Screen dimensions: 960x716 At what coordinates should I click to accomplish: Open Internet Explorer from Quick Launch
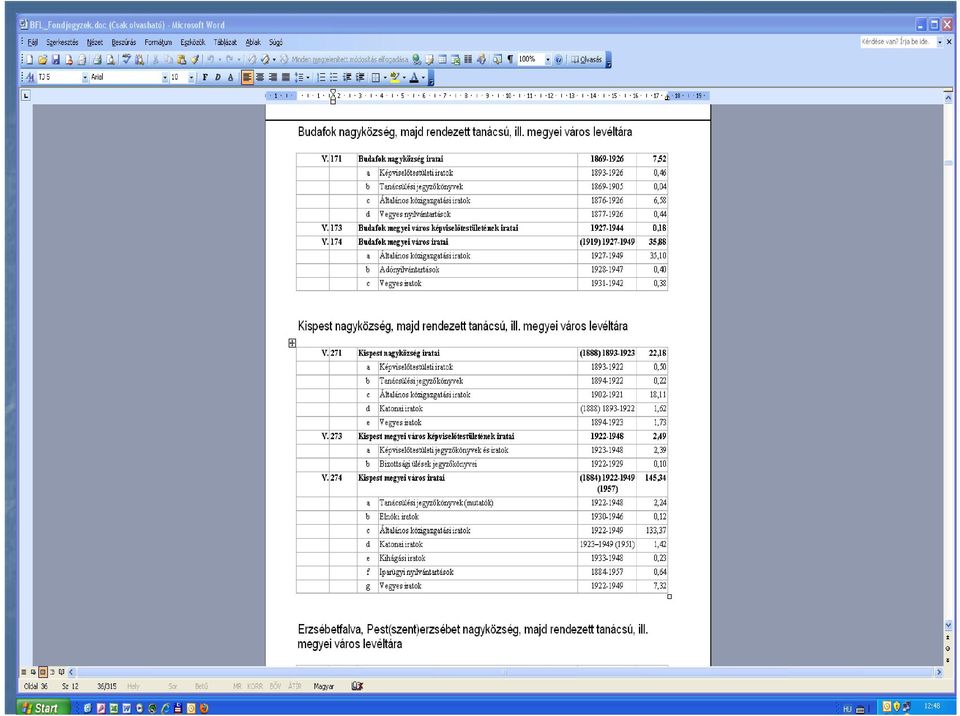[165, 708]
